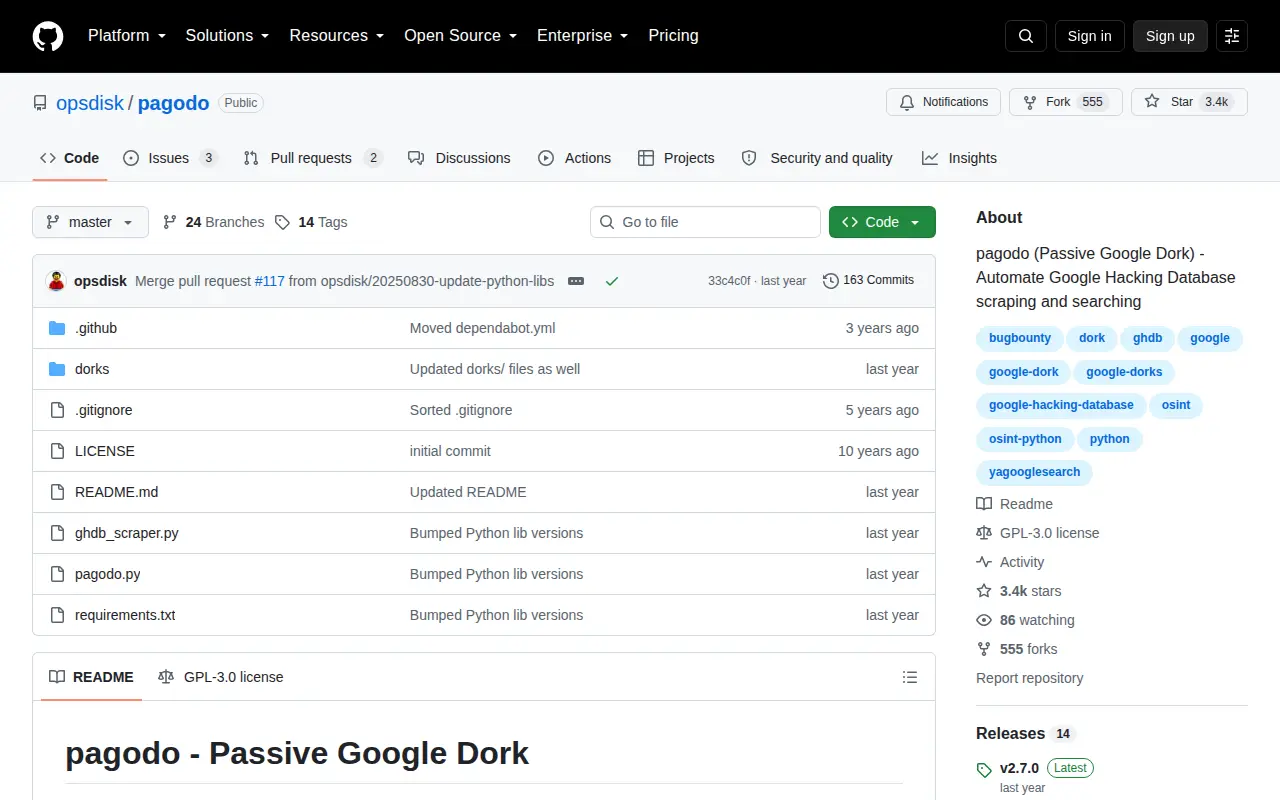Click the bugbounty topic tag

[1020, 338]
